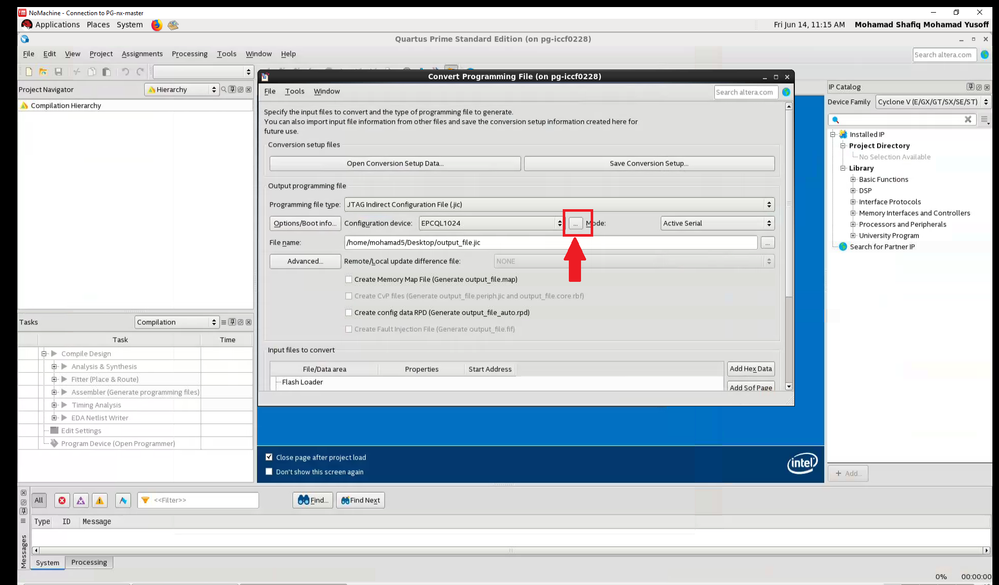Click the menu icon beside Tasks Compilation dropdown
Image resolution: width=999 pixels, height=585 pixels.
[x=224, y=322]
